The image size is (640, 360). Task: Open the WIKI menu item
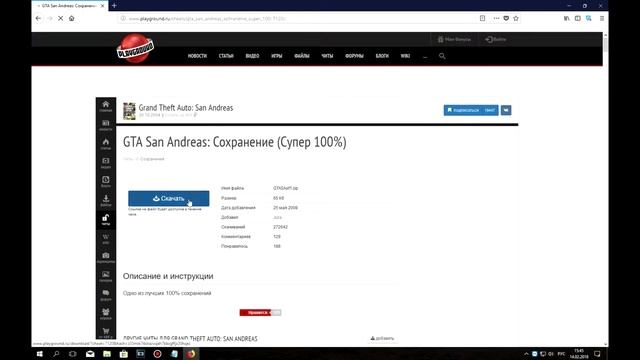click(405, 56)
